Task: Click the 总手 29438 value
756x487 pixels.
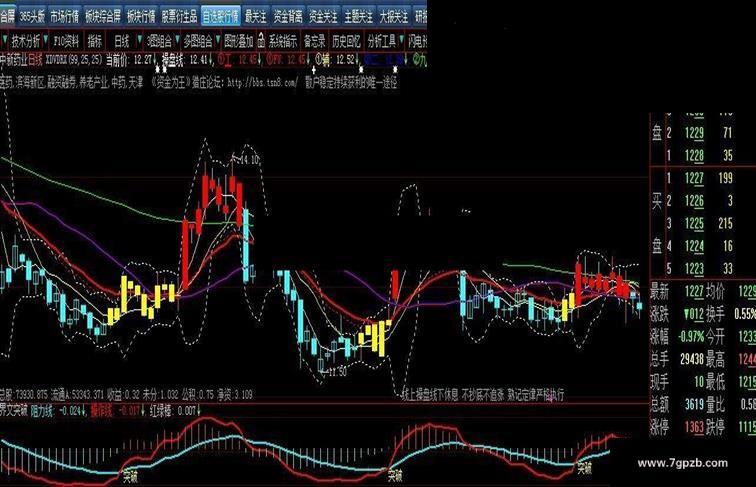Action: [691, 359]
